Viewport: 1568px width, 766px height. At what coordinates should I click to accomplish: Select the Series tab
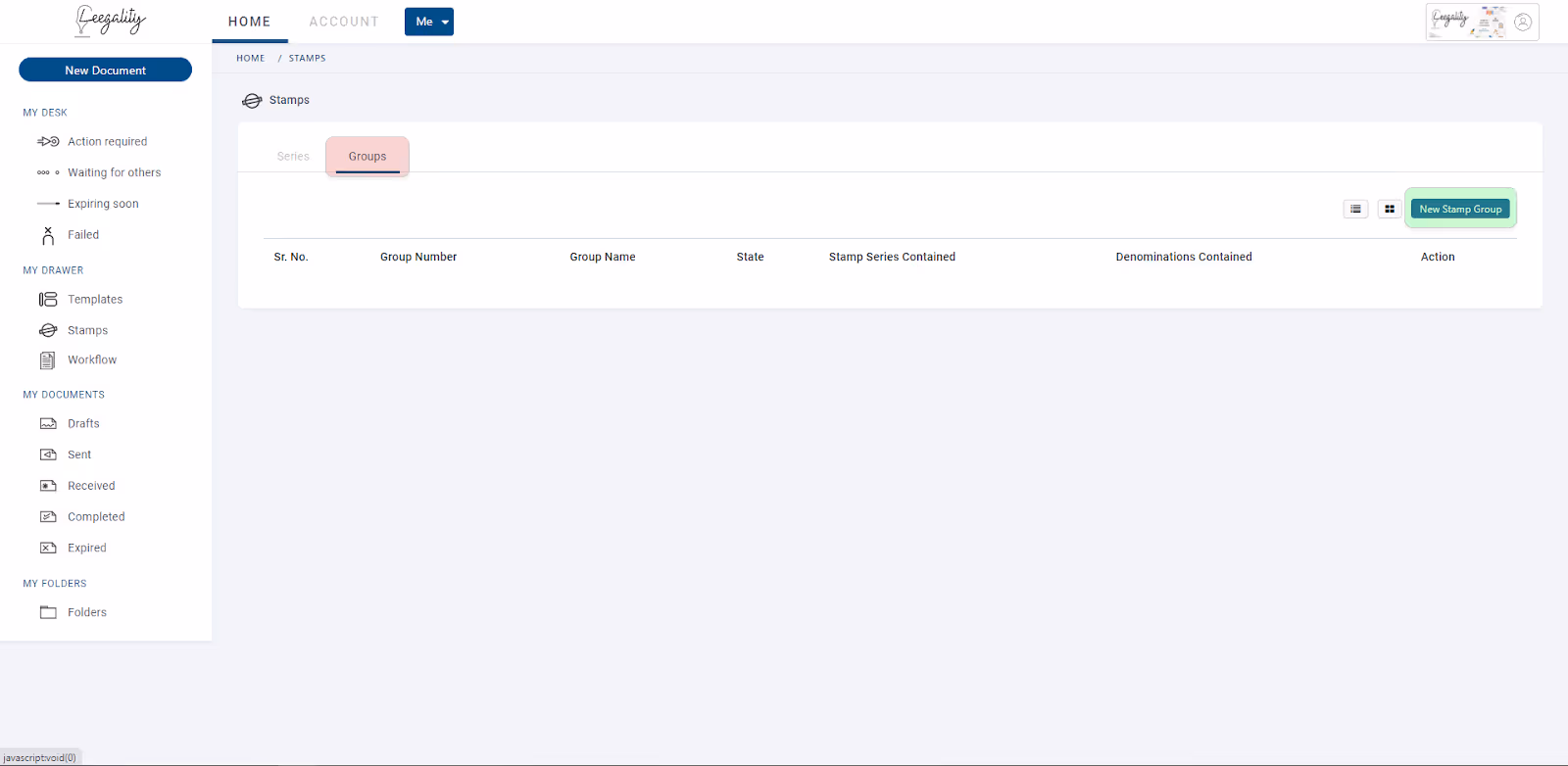(x=293, y=157)
